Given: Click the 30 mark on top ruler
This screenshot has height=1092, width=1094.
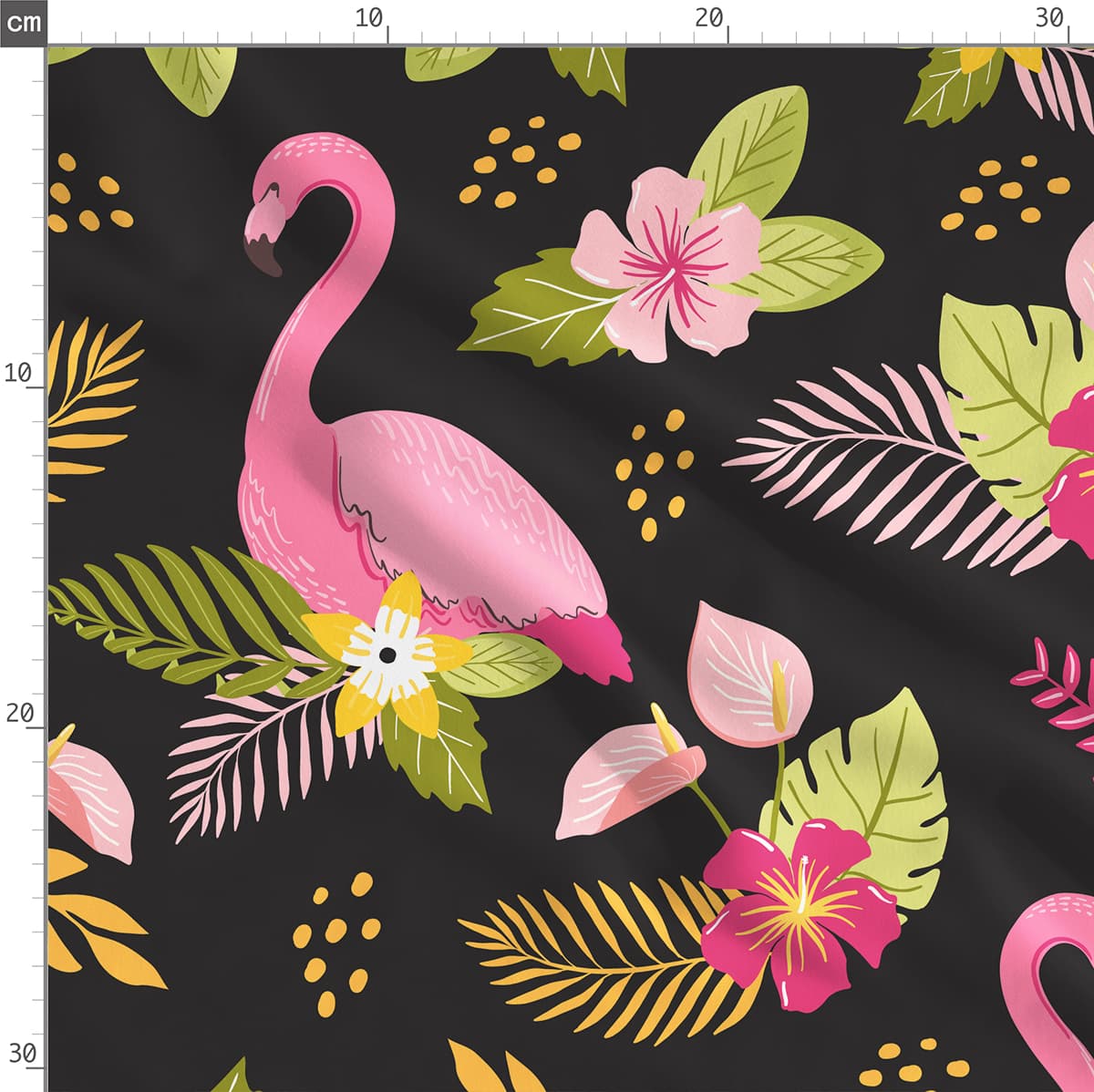Looking at the screenshot, I should [1049, 17].
